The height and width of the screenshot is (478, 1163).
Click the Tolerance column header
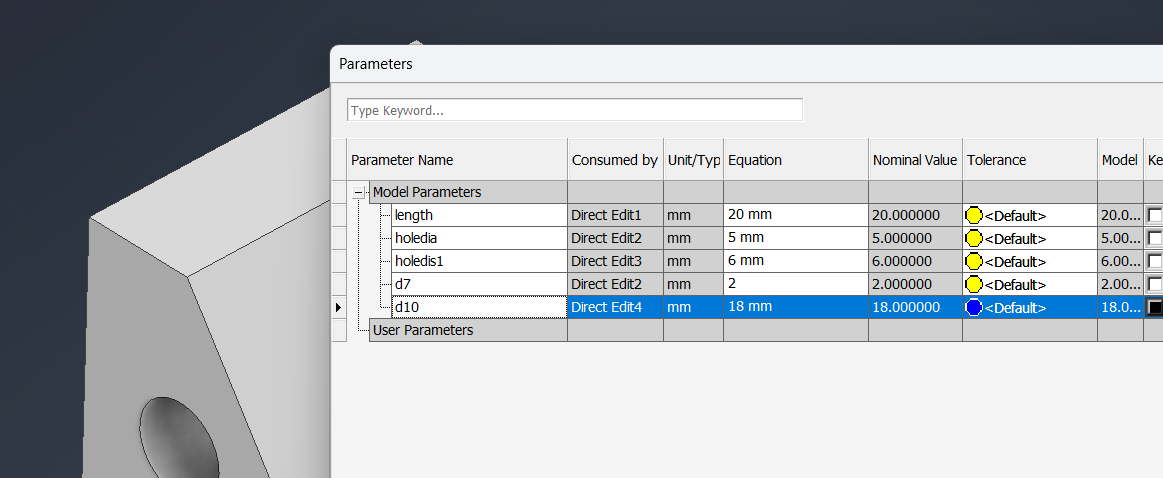coord(1030,160)
